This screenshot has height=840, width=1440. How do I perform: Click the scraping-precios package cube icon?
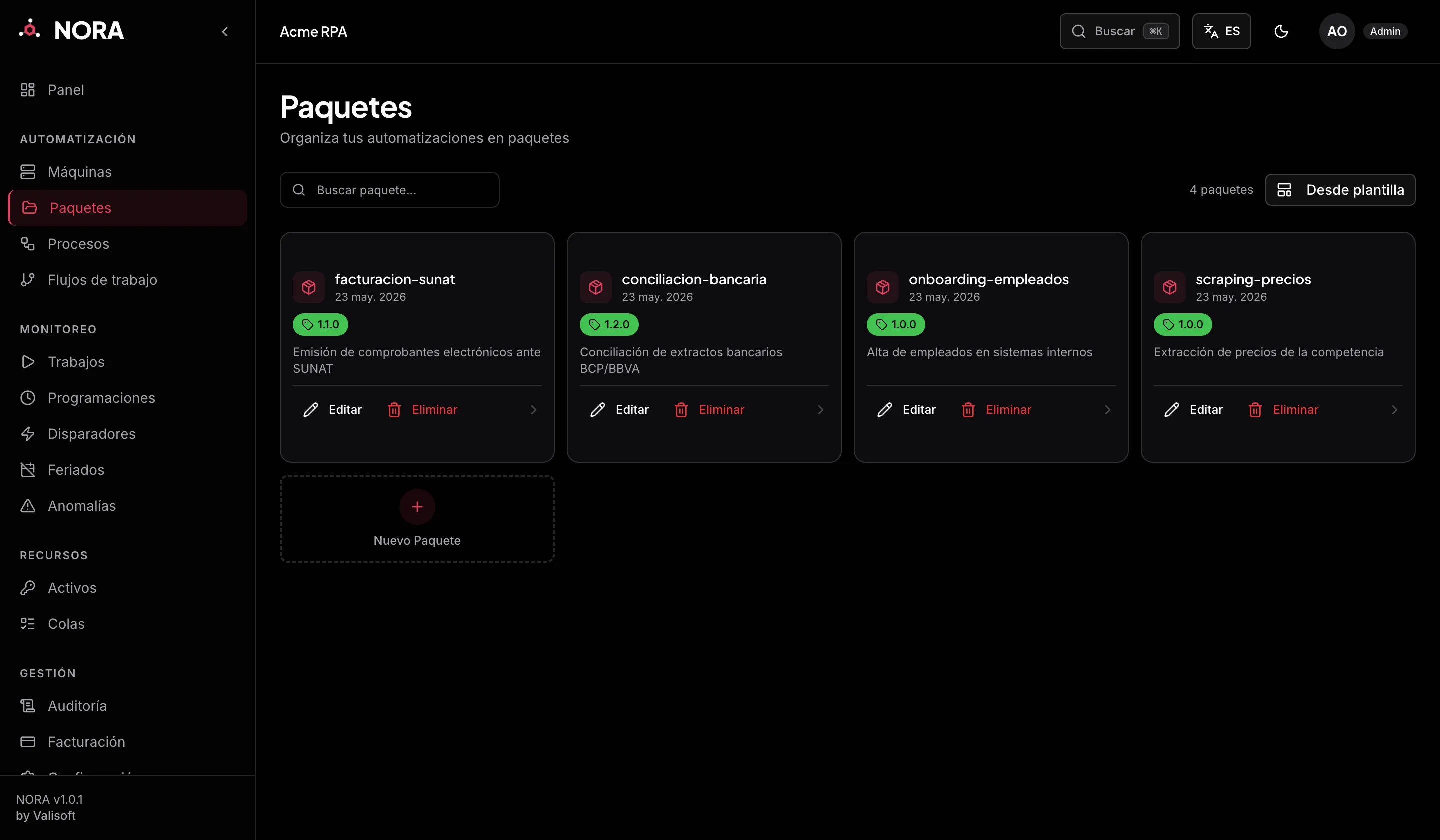[x=1169, y=287]
